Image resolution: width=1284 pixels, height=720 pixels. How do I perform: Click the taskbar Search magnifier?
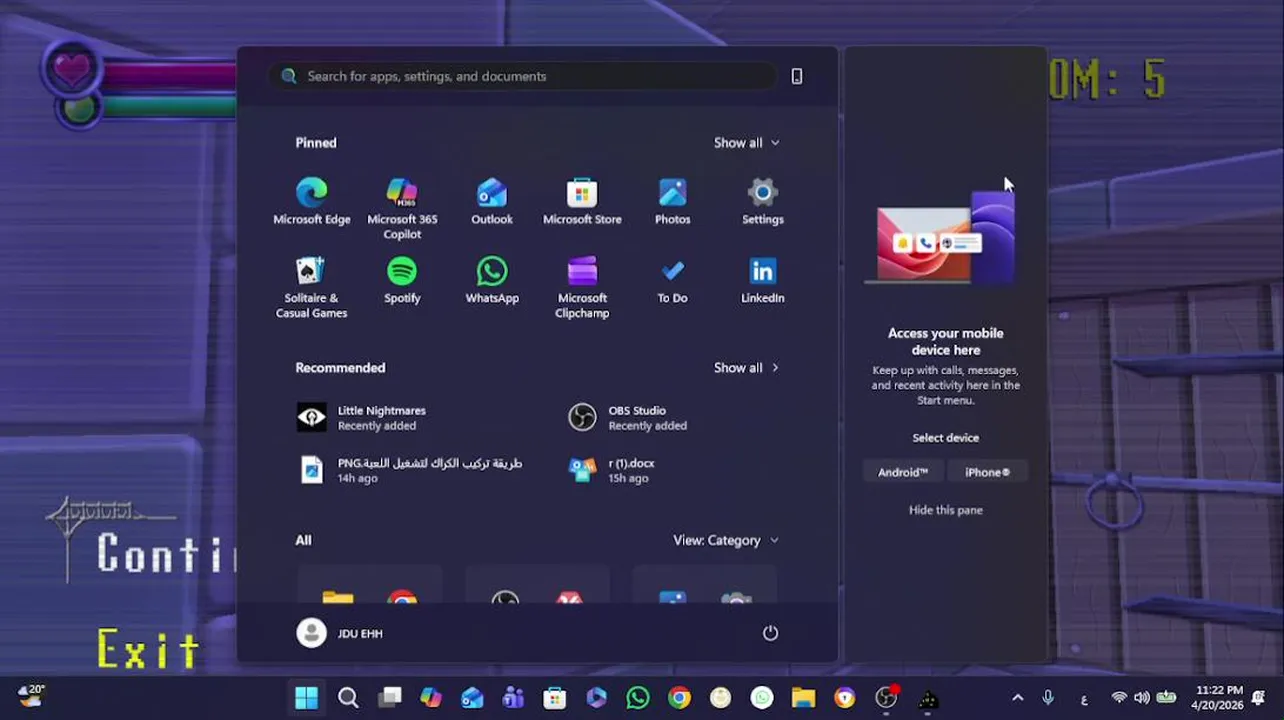tap(348, 697)
